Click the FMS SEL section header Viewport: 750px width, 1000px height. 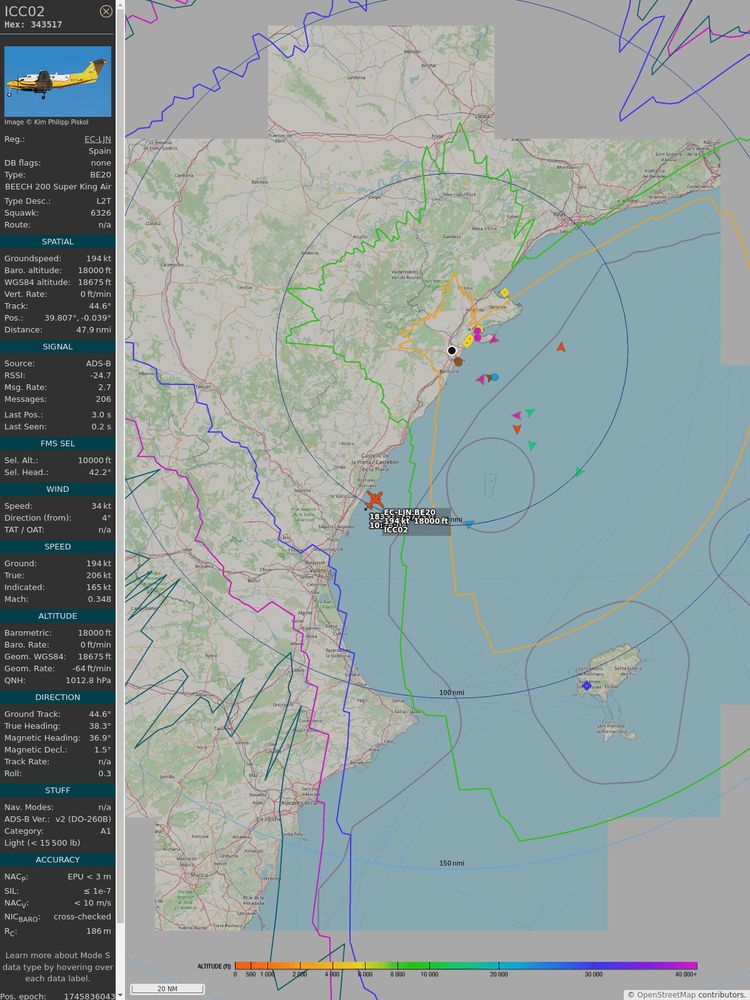pos(57,443)
